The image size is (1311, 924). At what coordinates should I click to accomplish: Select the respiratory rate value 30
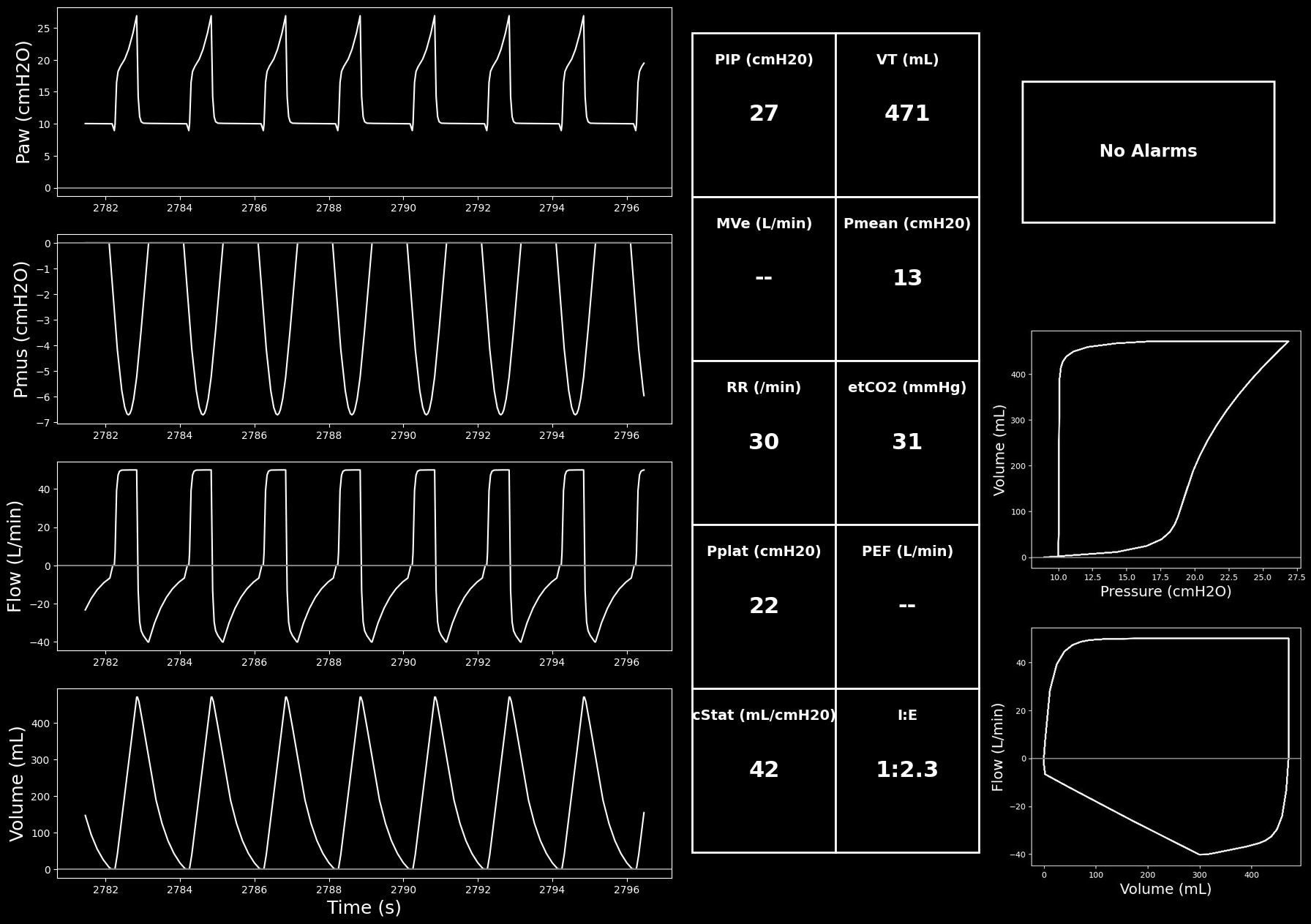pos(764,442)
